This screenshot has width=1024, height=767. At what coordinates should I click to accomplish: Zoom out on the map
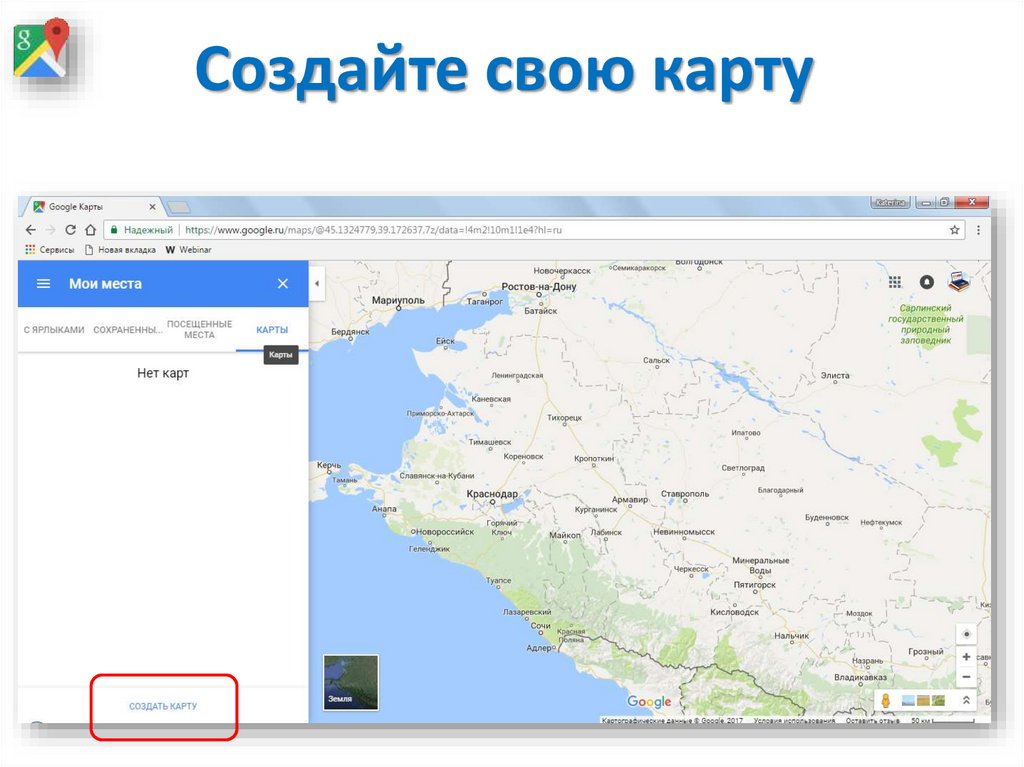click(x=967, y=677)
